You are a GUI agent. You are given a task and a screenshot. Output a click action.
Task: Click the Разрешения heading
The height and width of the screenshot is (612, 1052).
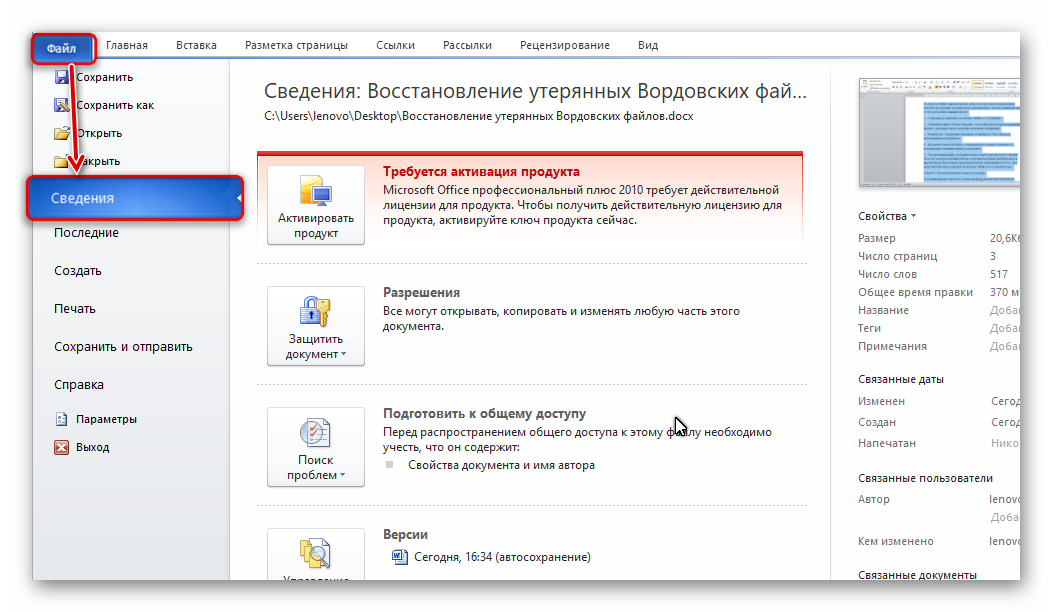421,293
